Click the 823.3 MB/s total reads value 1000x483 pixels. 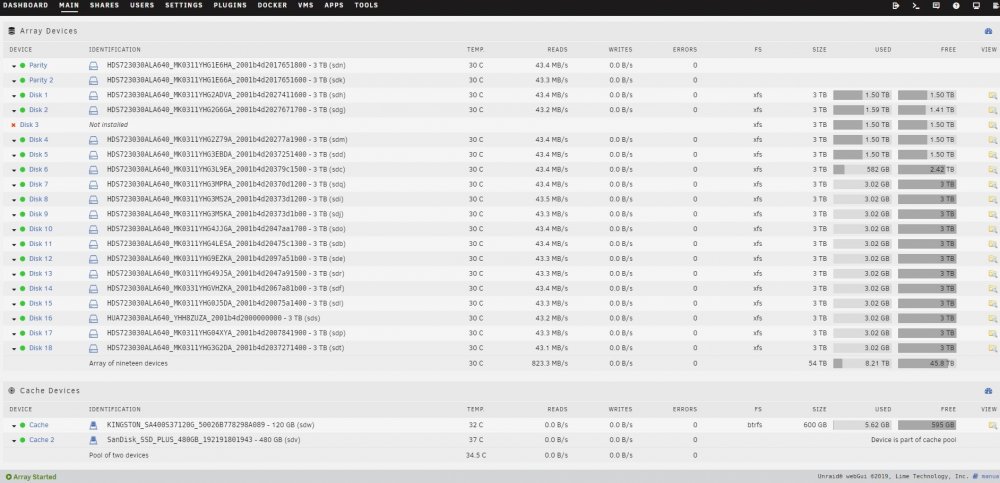(x=550, y=363)
